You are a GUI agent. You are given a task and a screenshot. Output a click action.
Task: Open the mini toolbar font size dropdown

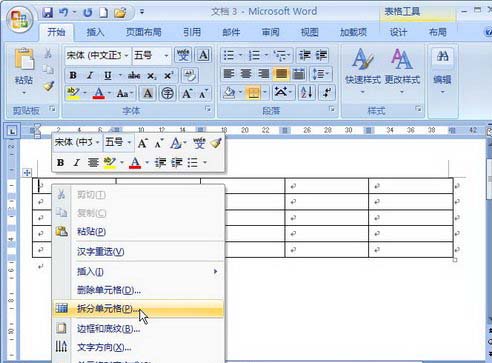pyautogui.click(x=128, y=143)
